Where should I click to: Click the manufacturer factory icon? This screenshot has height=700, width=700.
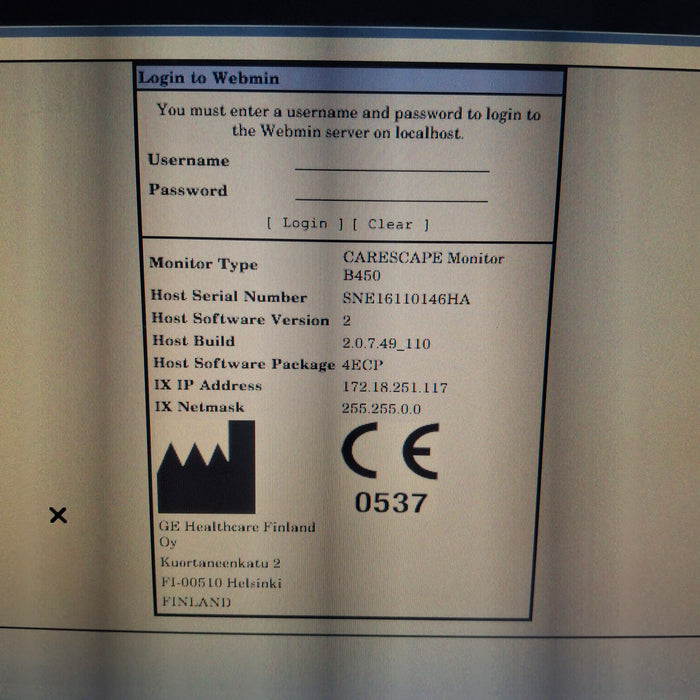(206, 467)
